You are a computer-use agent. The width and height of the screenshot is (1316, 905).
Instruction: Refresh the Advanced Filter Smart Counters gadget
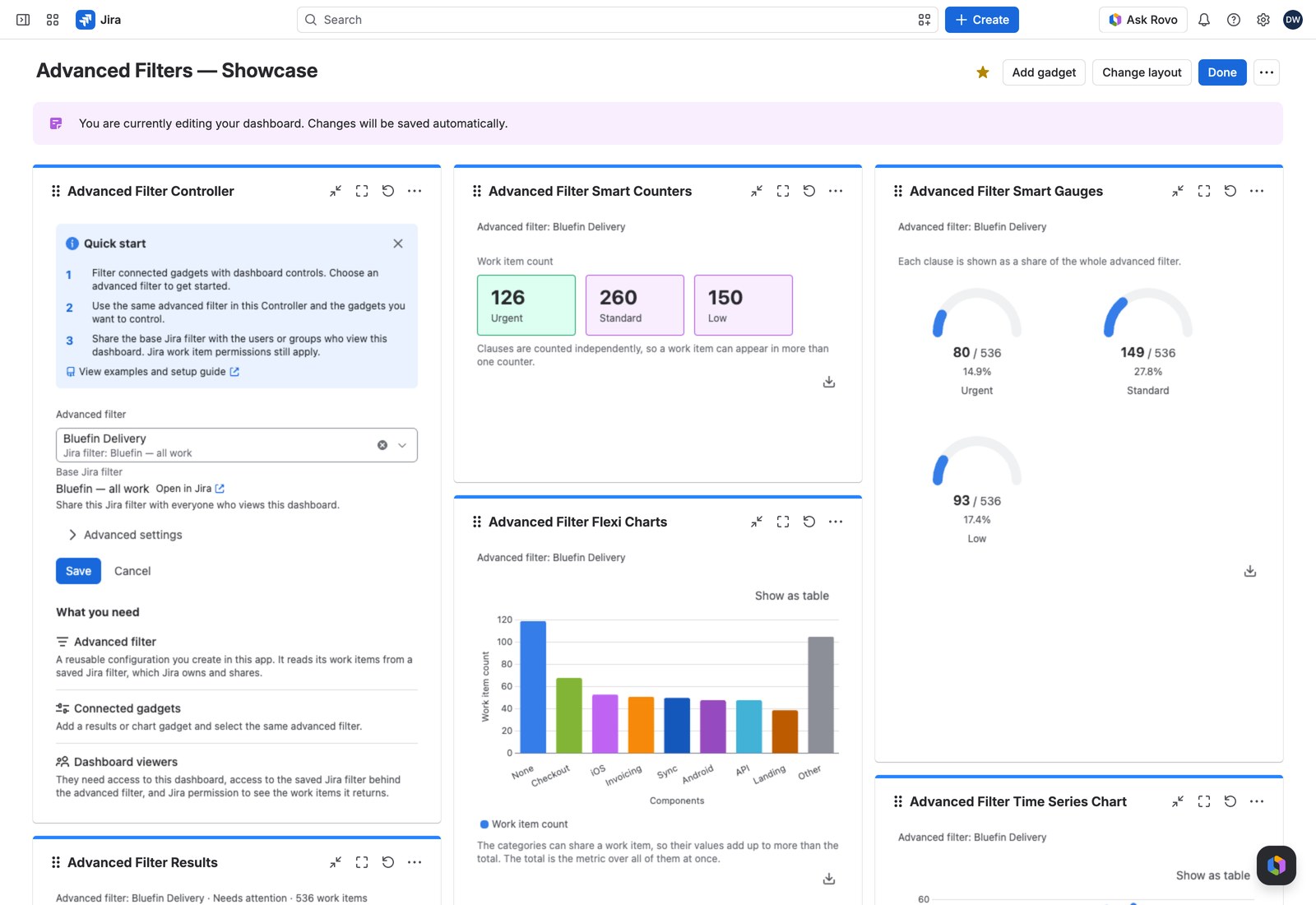(x=809, y=191)
